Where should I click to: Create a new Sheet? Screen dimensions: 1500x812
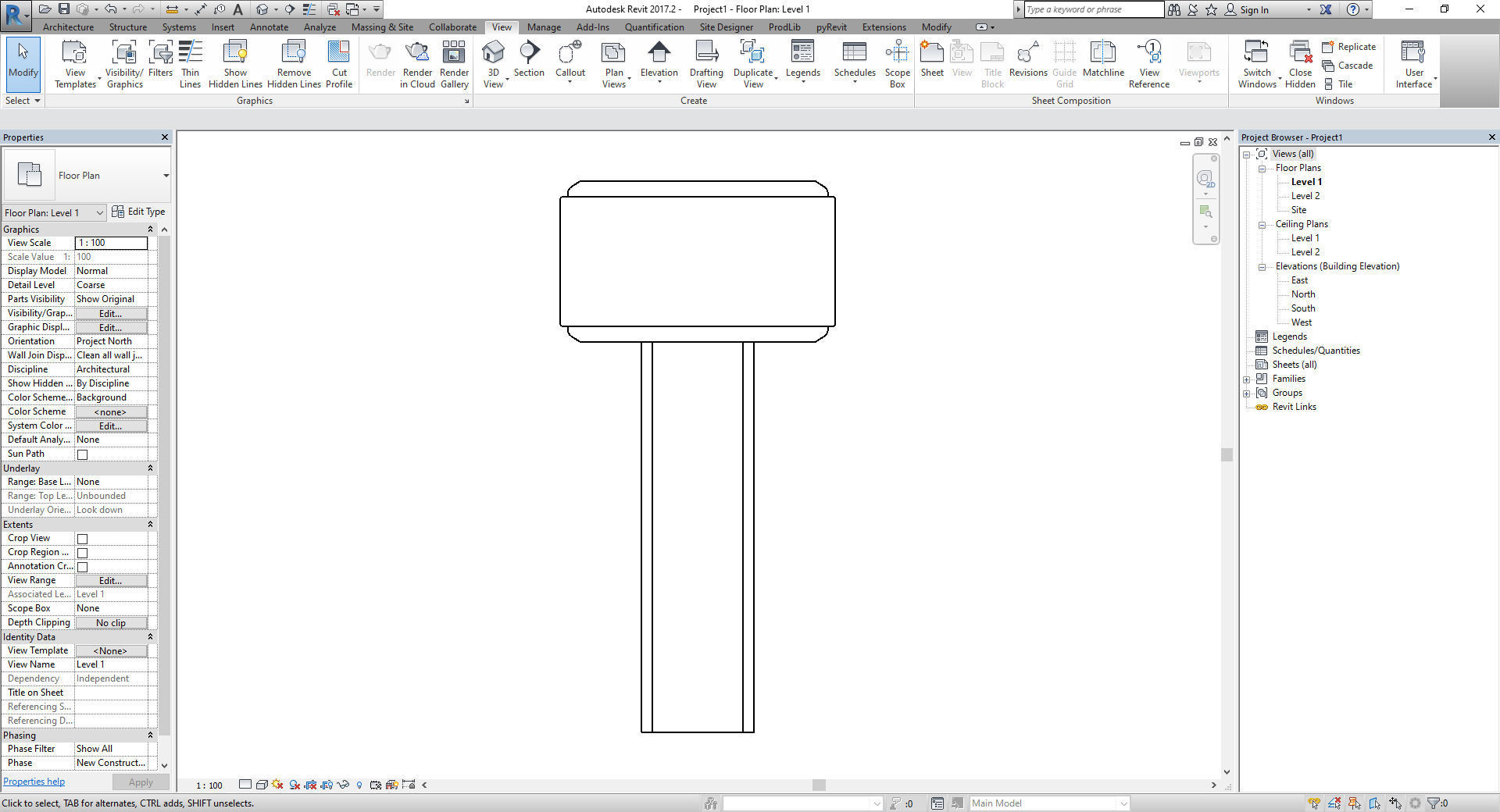point(932,59)
